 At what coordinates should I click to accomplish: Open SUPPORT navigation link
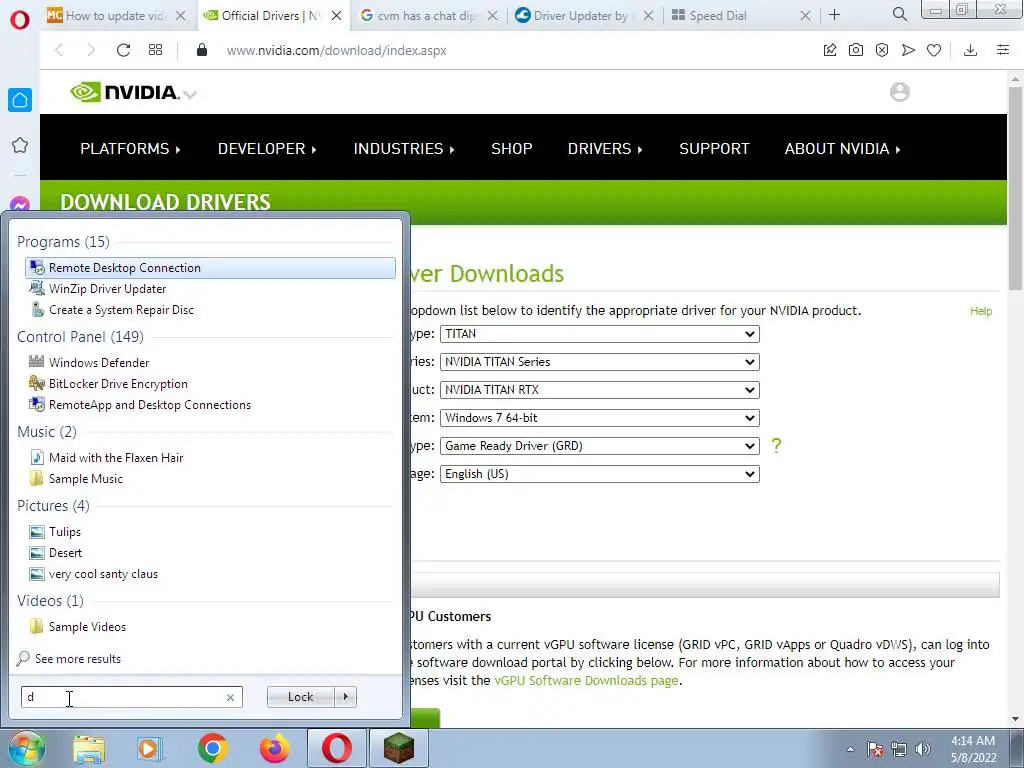pyautogui.click(x=714, y=149)
